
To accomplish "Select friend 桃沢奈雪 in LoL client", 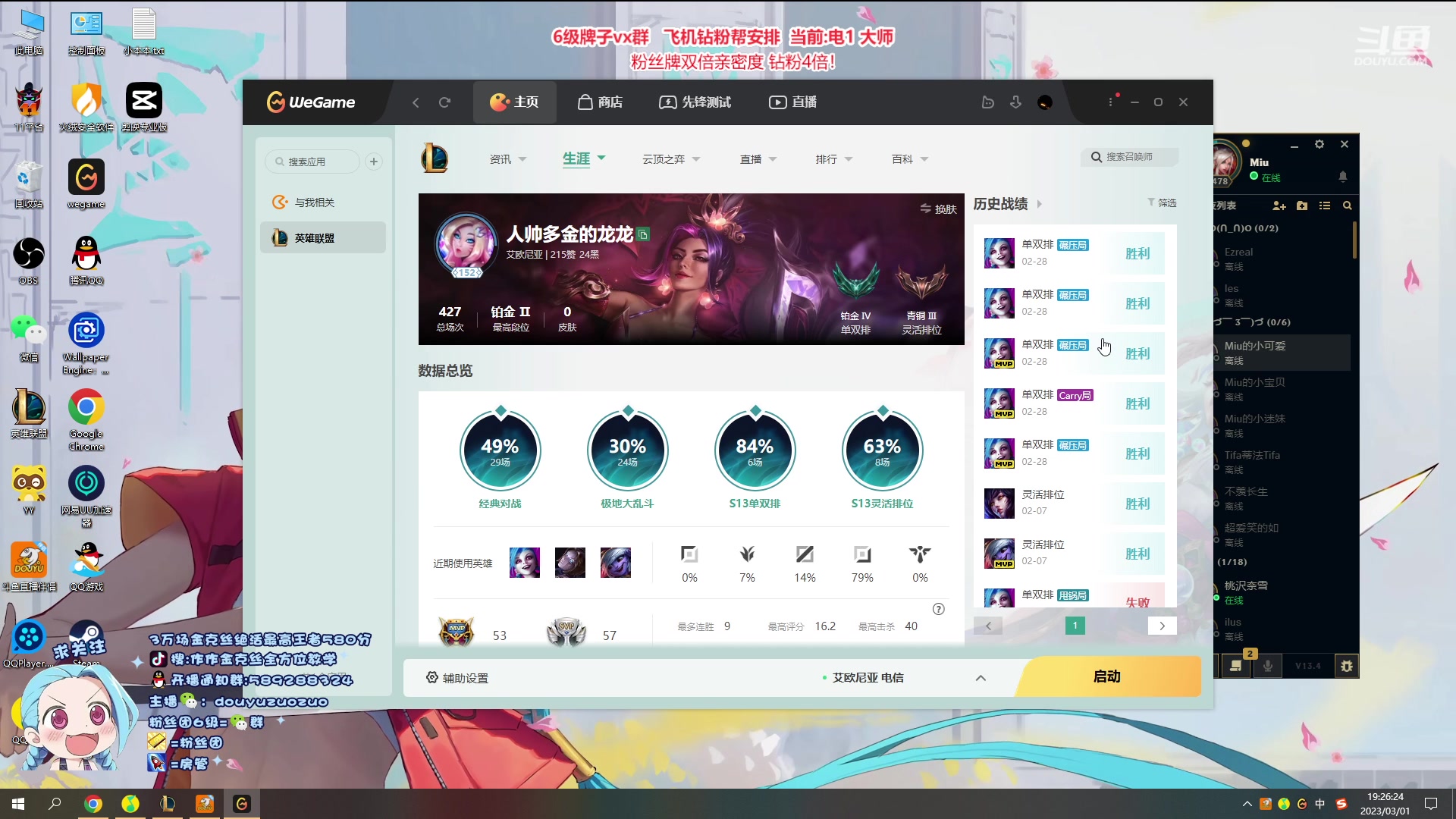I will click(x=1282, y=592).
